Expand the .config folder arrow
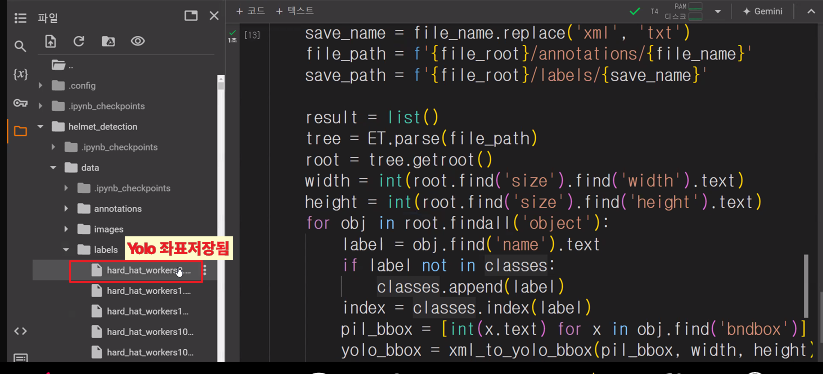The height and width of the screenshot is (374, 823). pyautogui.click(x=41, y=86)
